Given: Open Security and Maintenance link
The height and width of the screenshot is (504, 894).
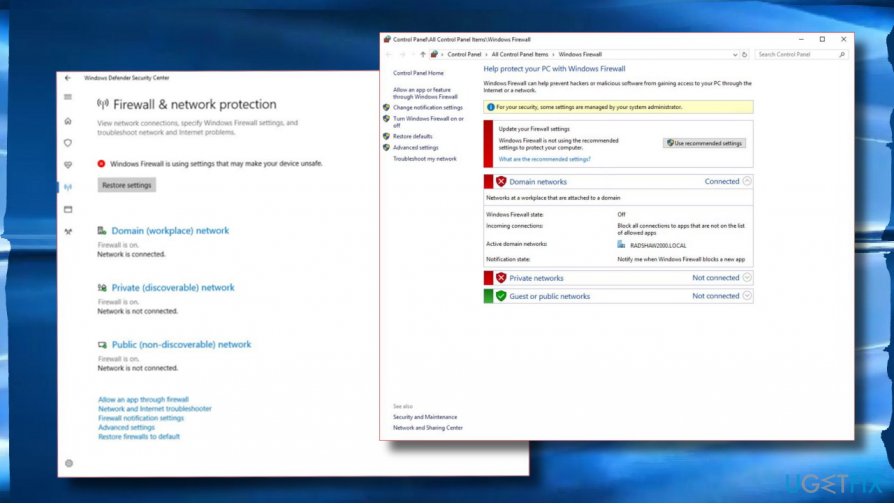Looking at the screenshot, I should pos(425,417).
